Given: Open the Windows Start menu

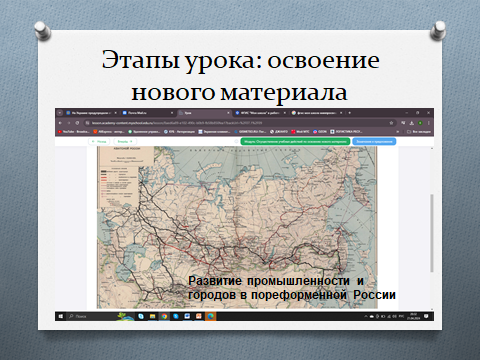Looking at the screenshot, I should point(60,316).
